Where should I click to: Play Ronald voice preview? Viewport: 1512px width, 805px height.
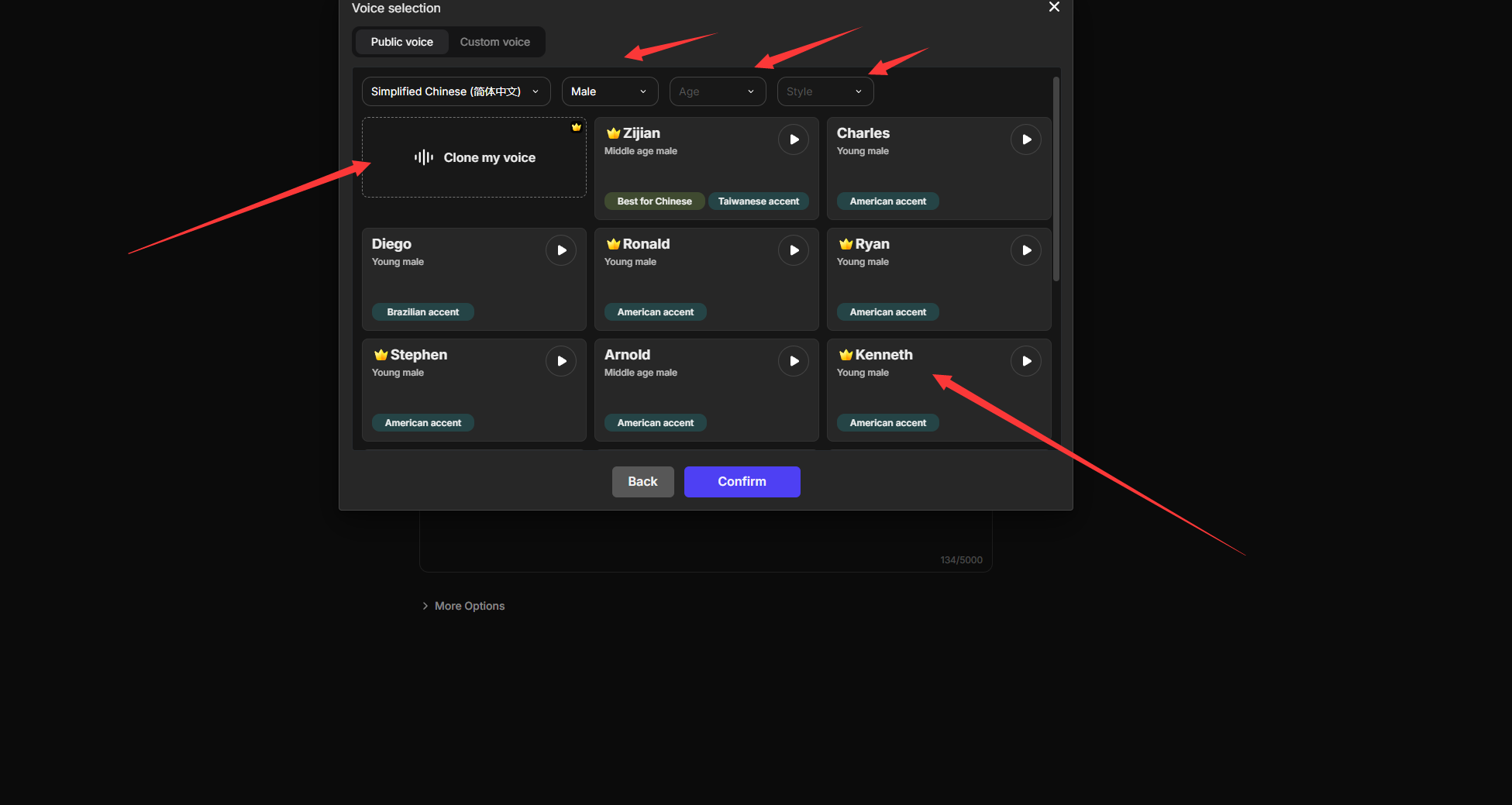tap(794, 250)
